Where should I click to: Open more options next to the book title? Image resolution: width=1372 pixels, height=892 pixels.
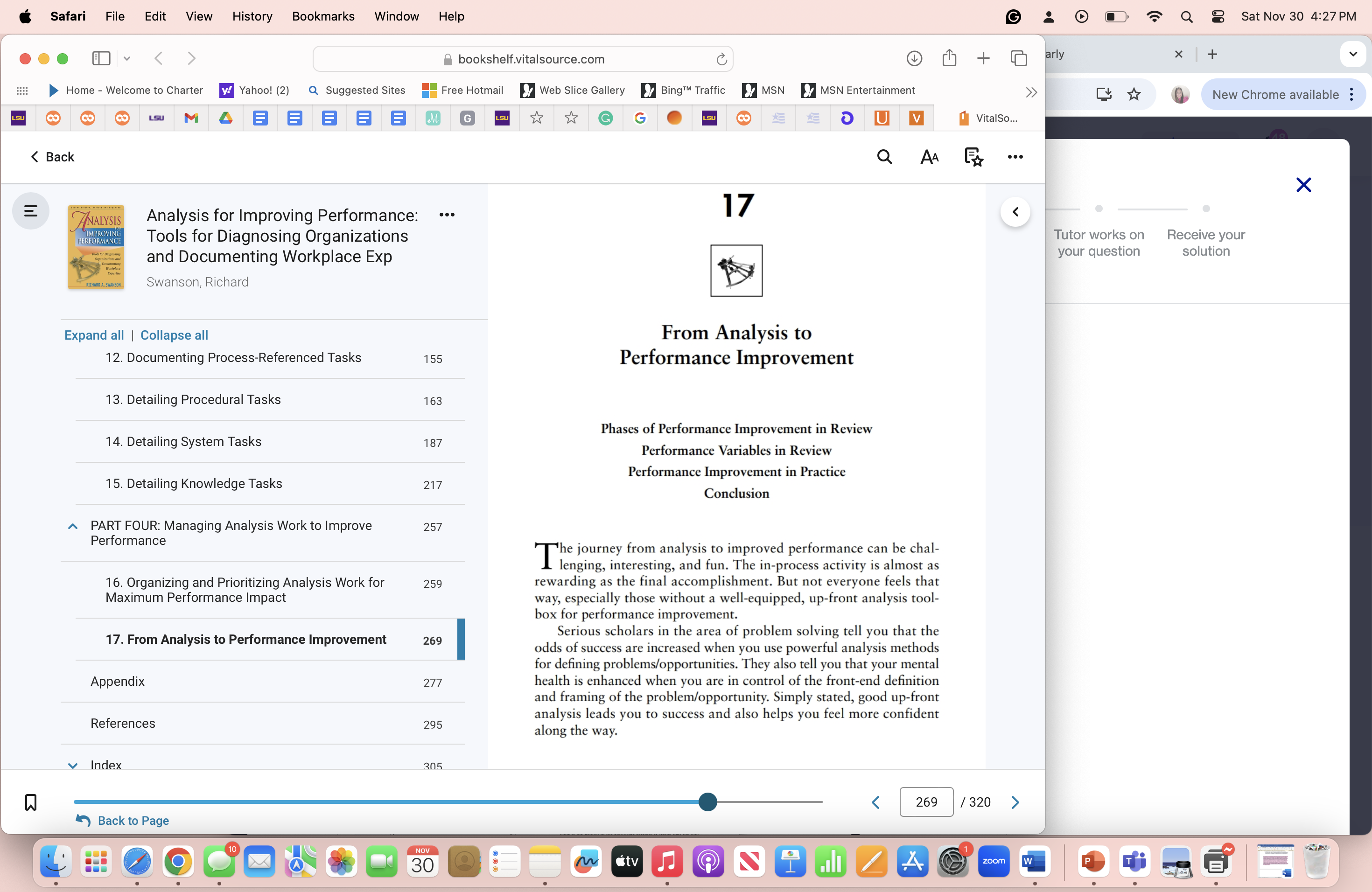coord(448,215)
